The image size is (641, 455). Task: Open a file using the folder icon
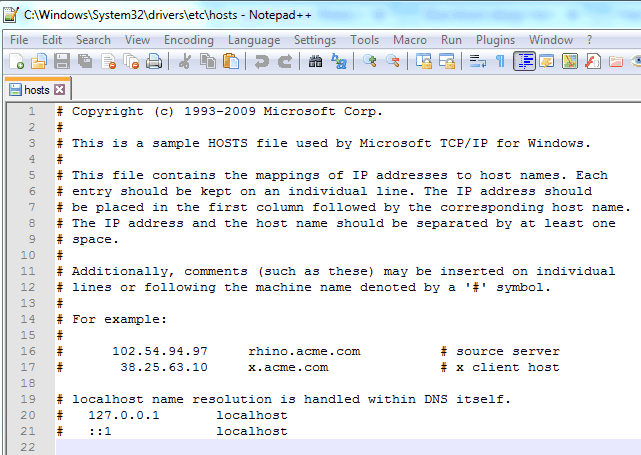[39, 61]
